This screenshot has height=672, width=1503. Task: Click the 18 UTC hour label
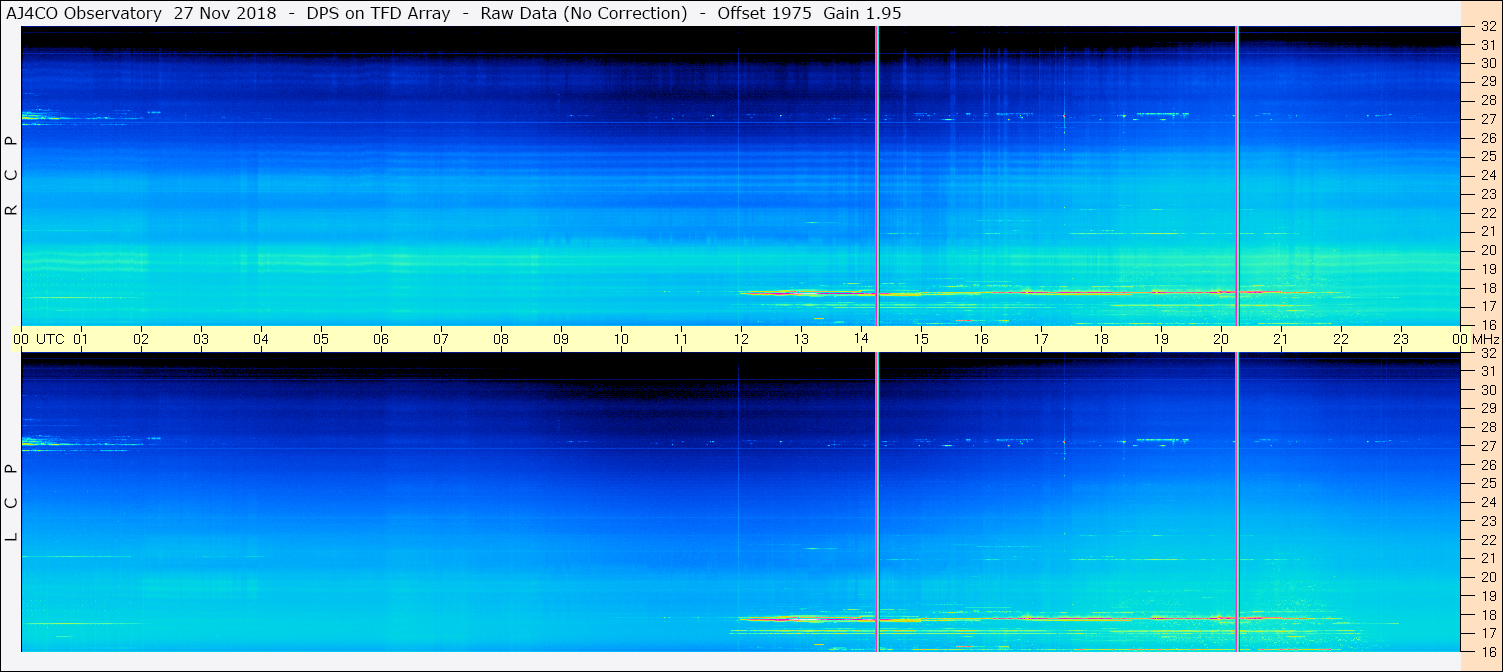coord(1101,339)
